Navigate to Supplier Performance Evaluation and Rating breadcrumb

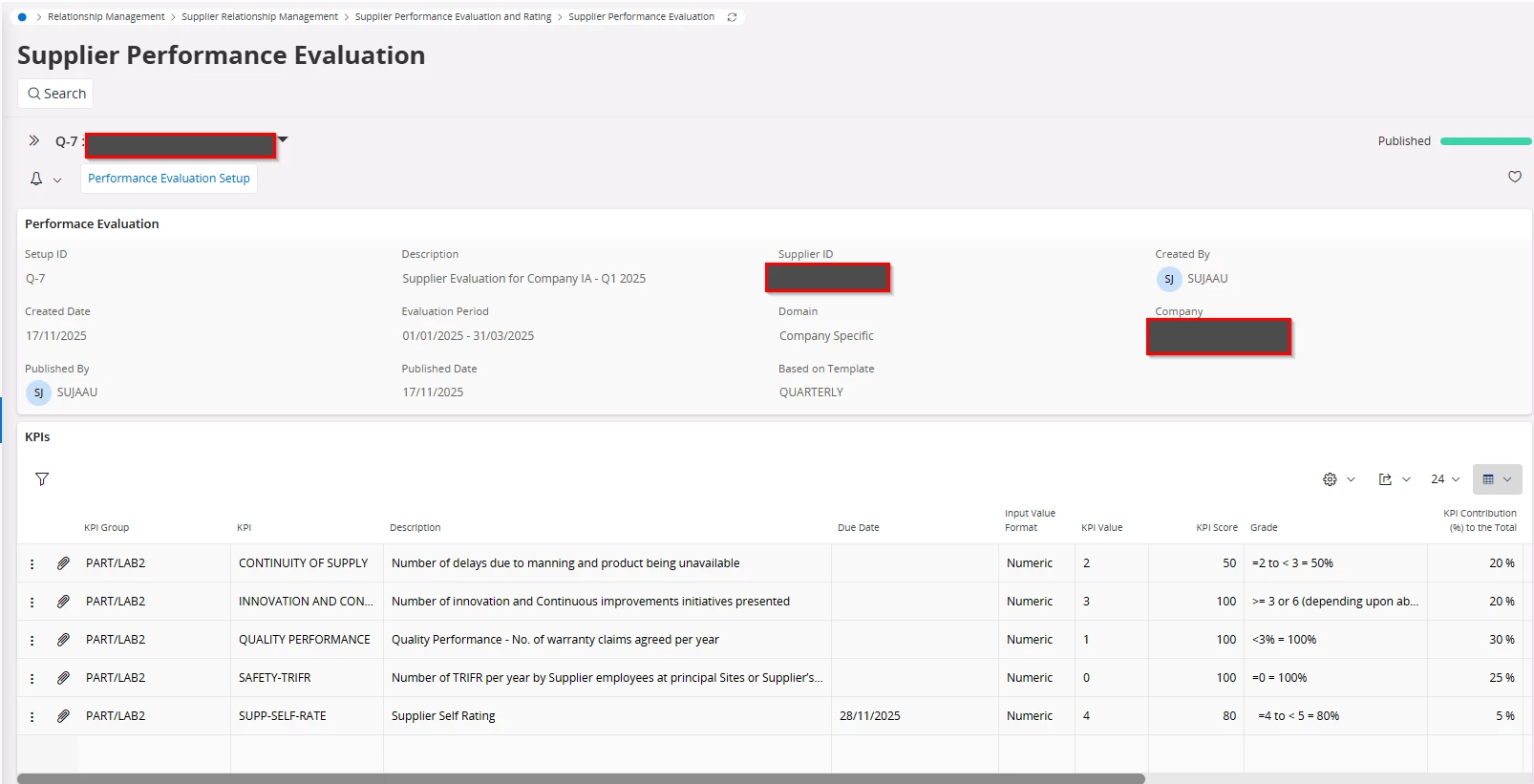[x=453, y=17]
